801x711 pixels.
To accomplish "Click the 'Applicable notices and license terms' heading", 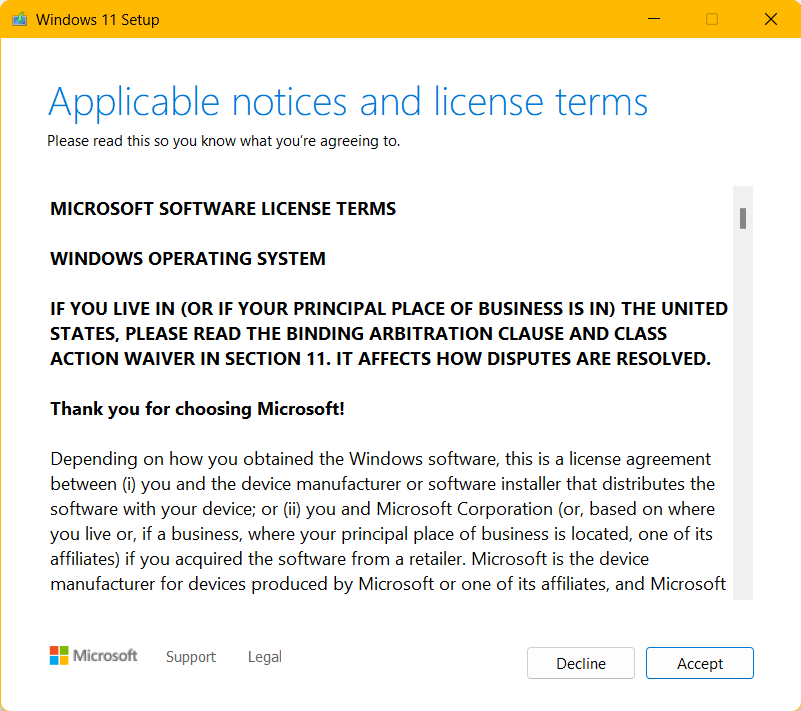I will click(x=348, y=102).
